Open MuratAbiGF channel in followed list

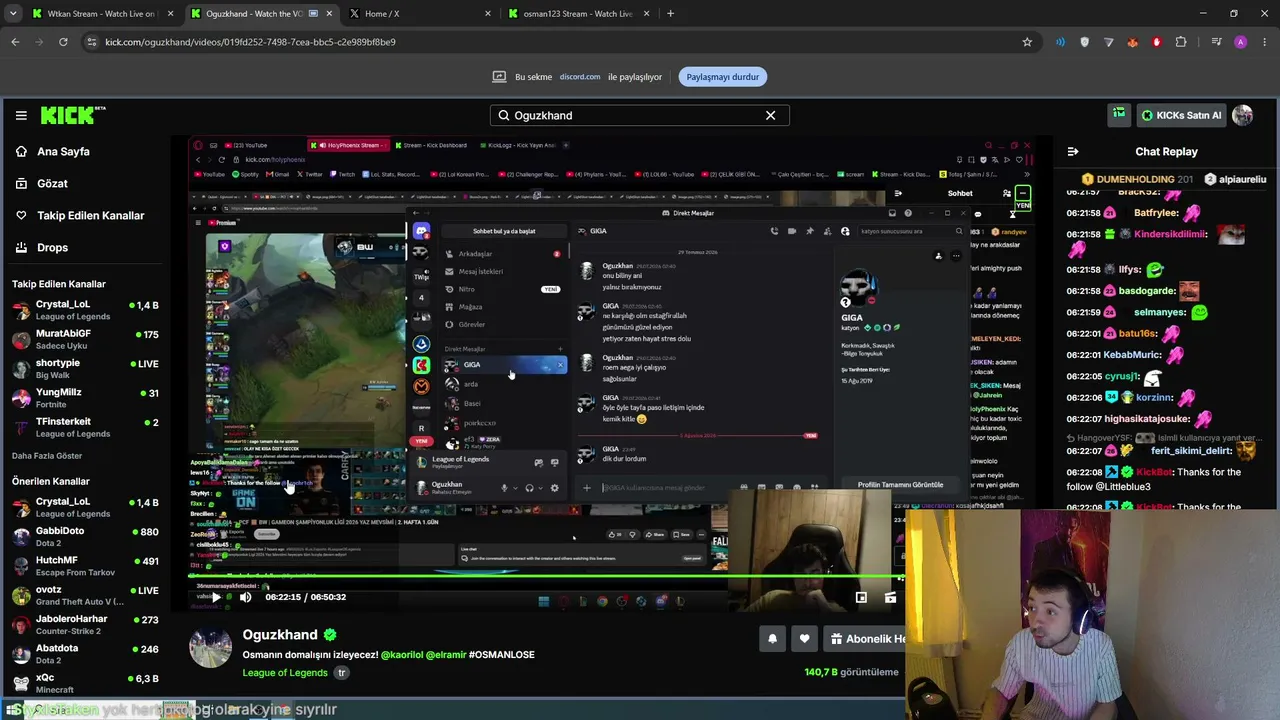pyautogui.click(x=85, y=339)
